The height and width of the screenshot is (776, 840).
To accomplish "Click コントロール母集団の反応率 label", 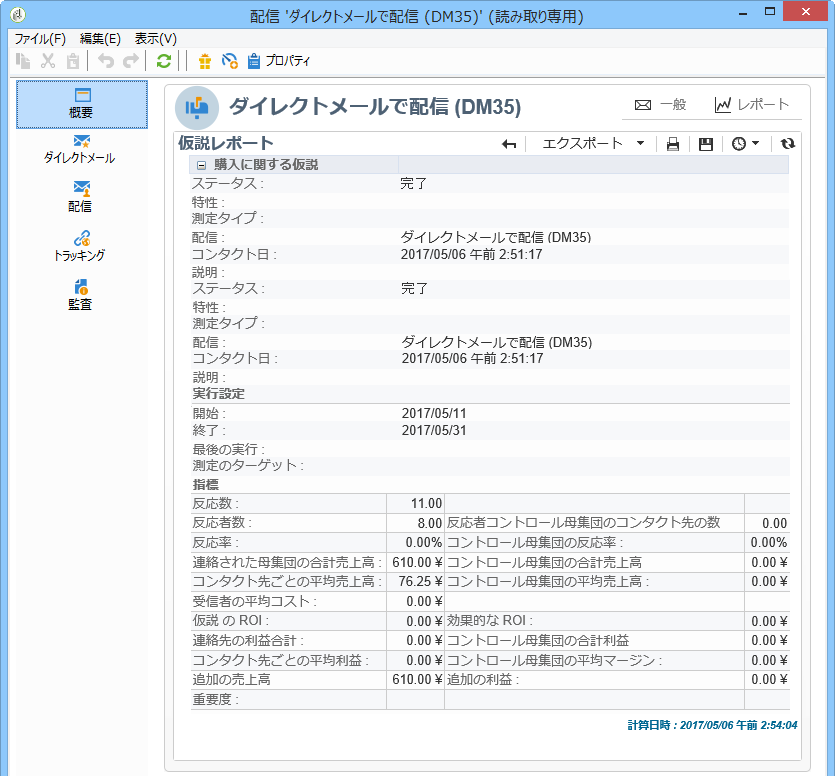I will click(535, 543).
